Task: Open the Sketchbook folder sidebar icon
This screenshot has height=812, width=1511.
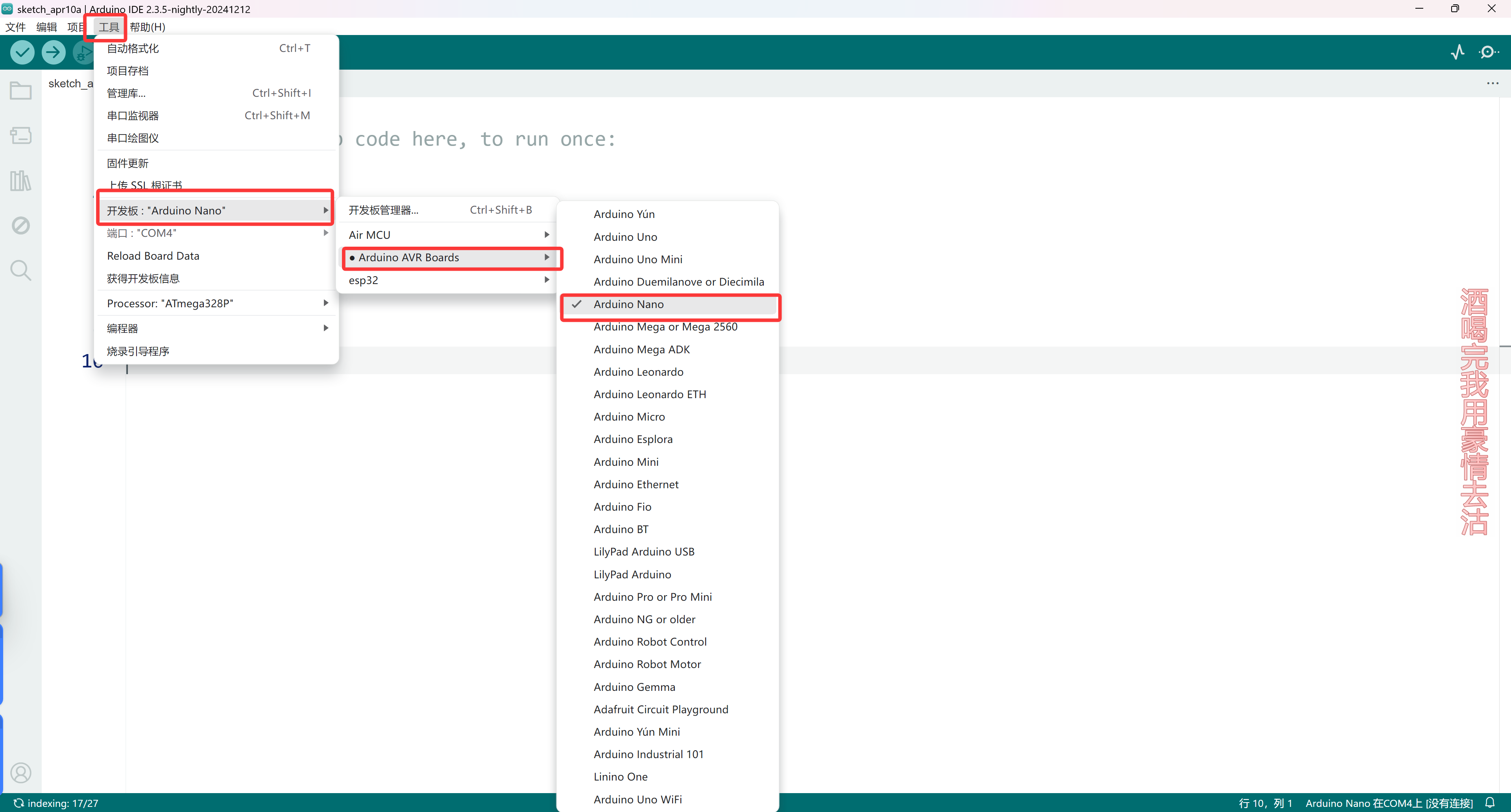Action: pos(20,91)
